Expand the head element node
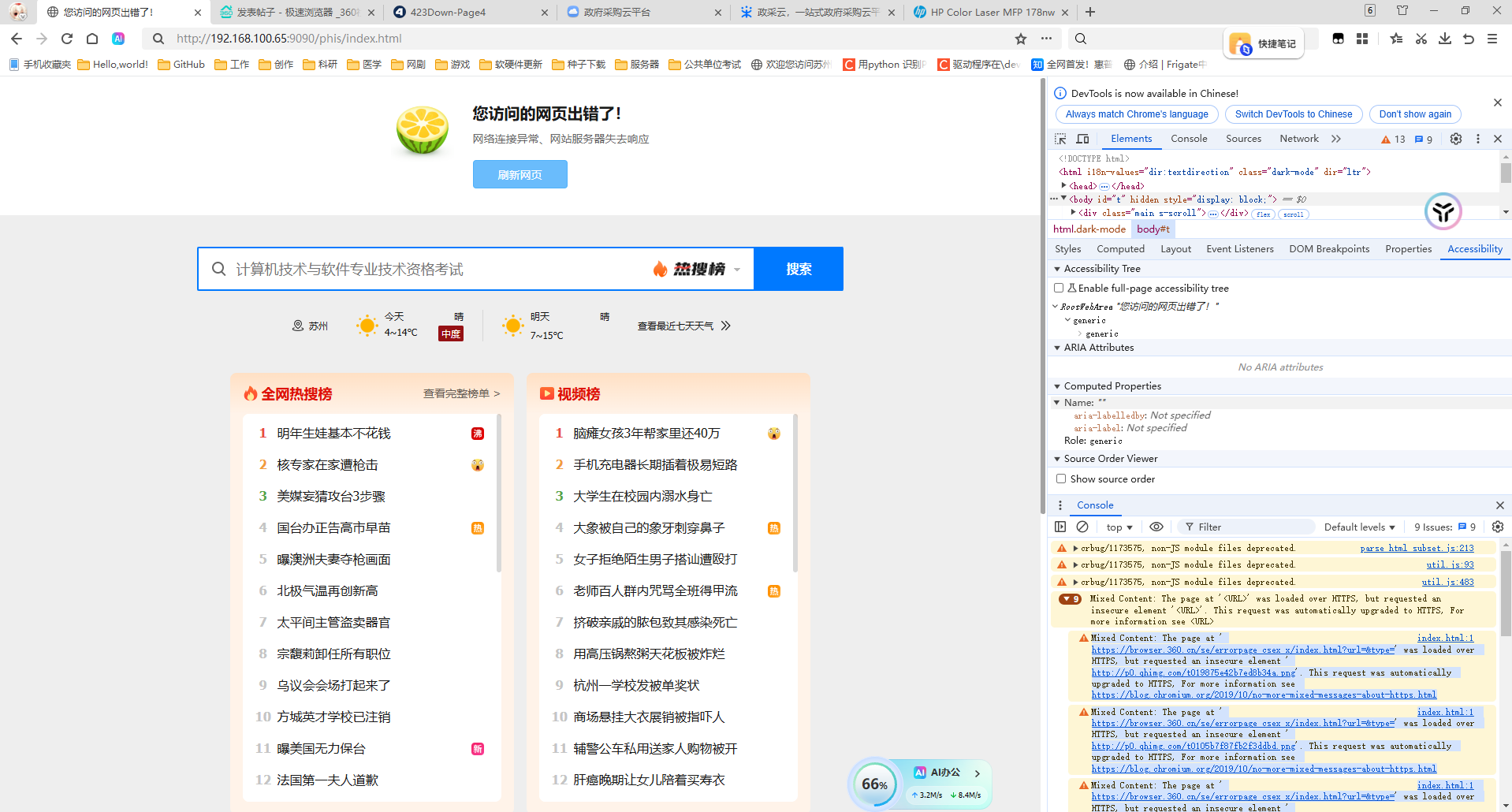1512x812 pixels. point(1064,186)
